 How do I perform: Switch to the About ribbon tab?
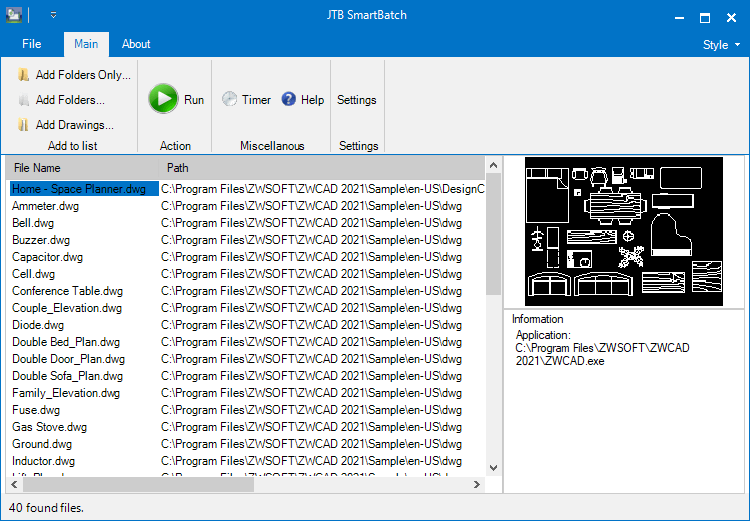(x=136, y=44)
